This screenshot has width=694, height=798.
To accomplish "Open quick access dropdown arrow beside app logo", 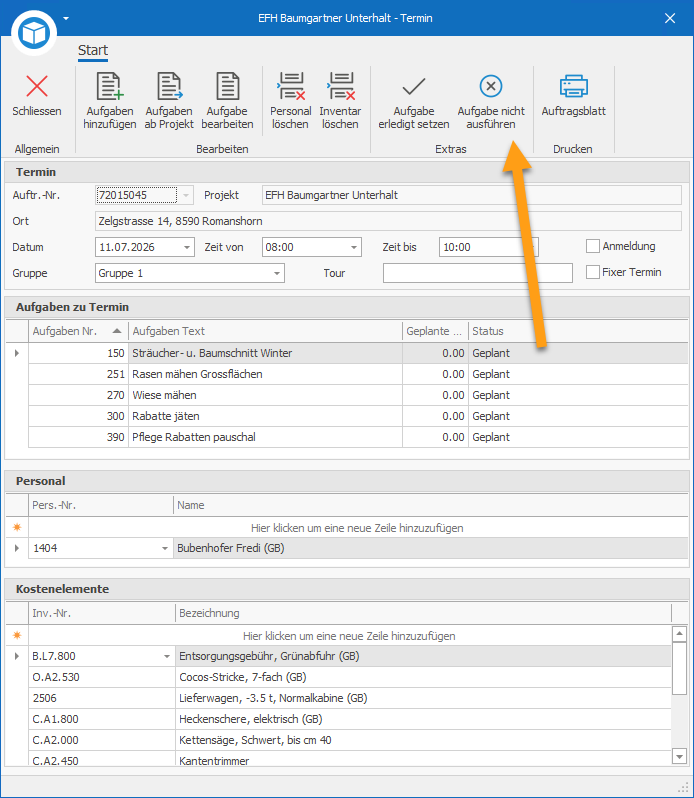I will pyautogui.click(x=66, y=18).
